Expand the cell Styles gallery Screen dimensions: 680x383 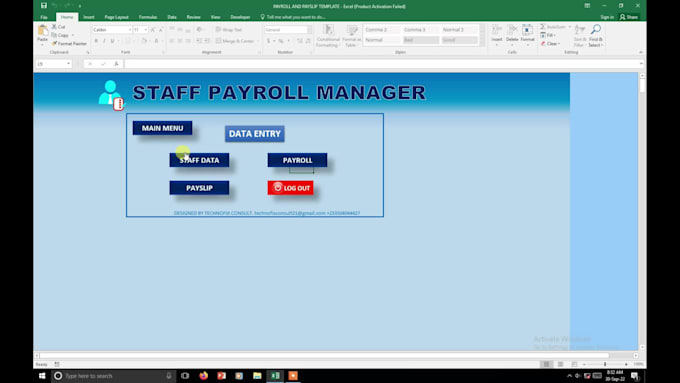click(x=482, y=43)
